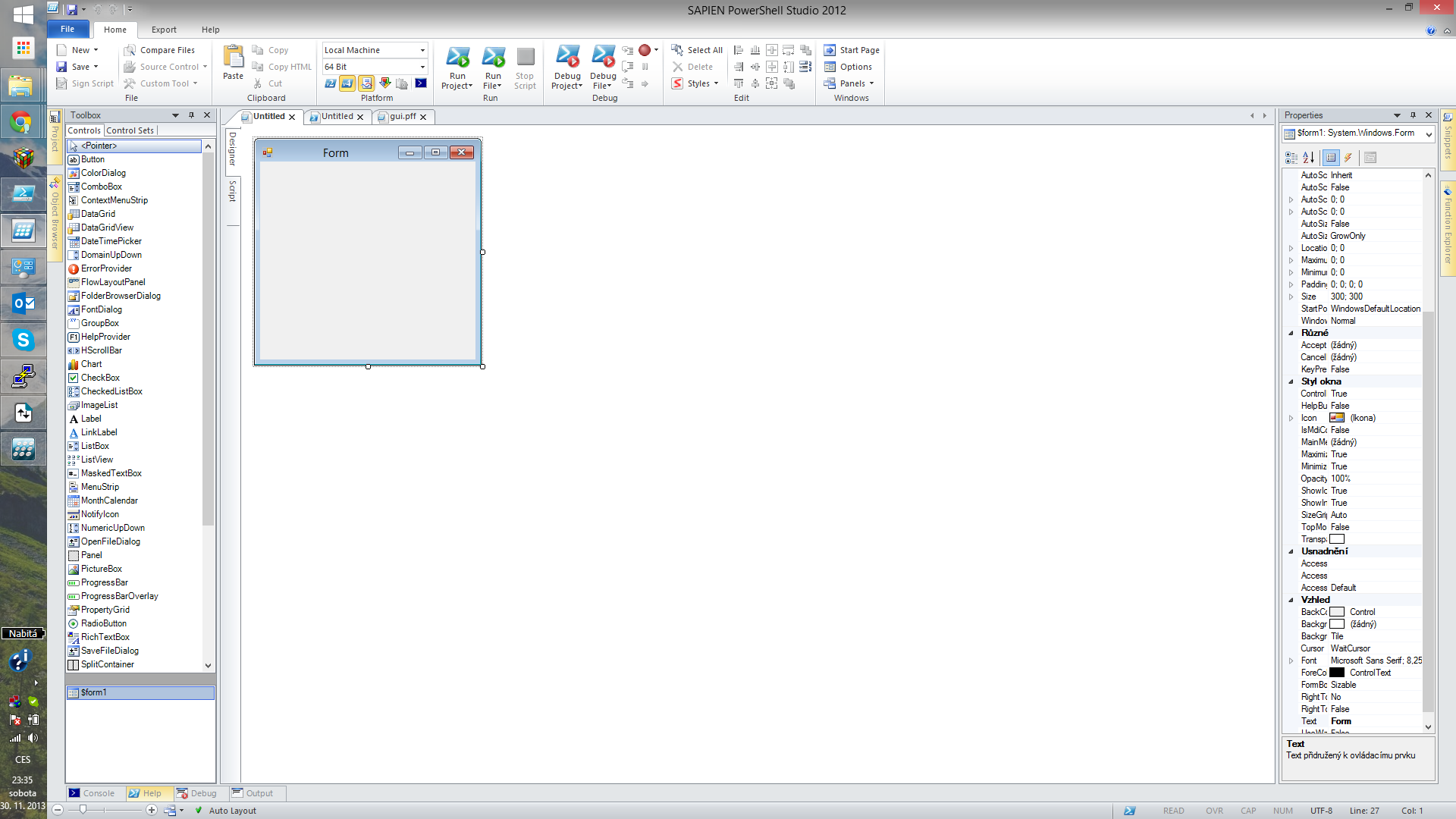
Task: Open Options window
Action: (x=848, y=67)
